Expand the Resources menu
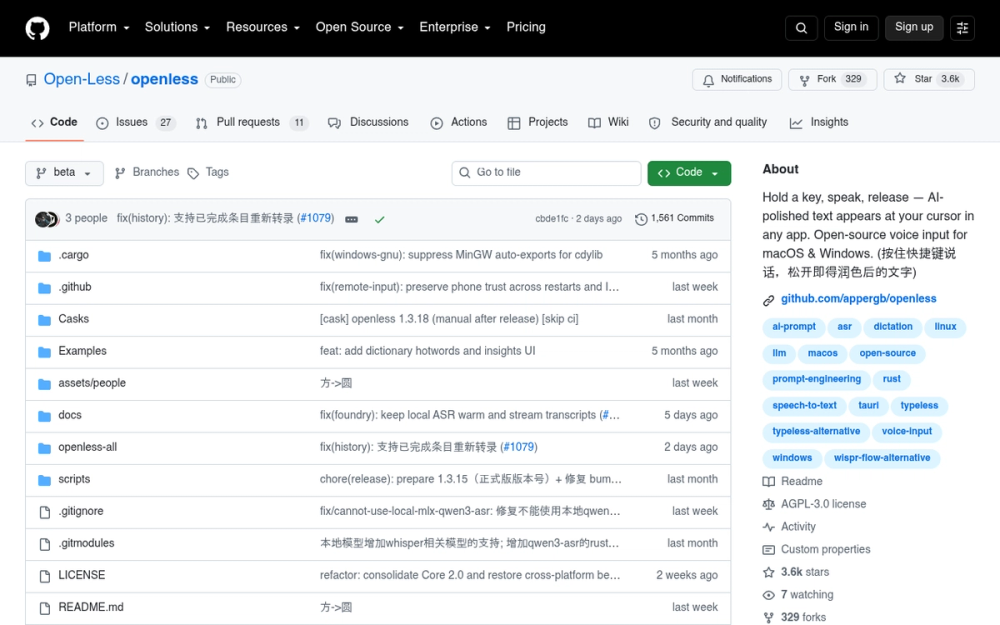1000x625 pixels. pos(263,27)
